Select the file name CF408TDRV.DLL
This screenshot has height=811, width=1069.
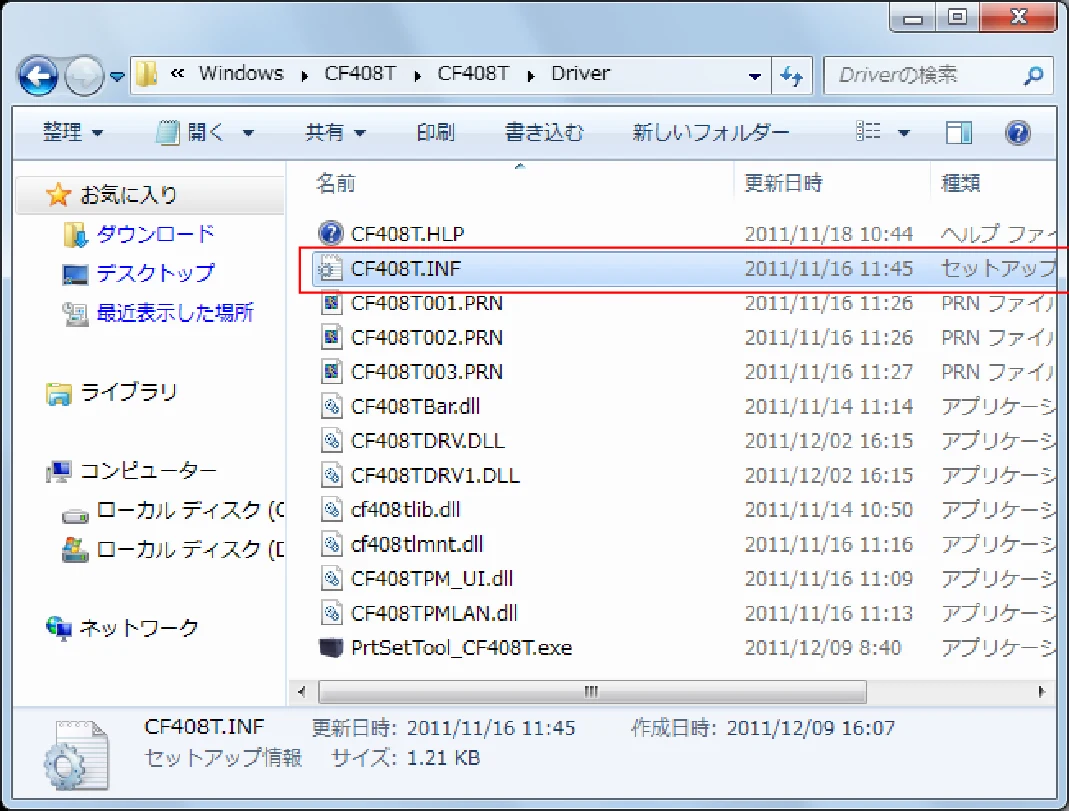pos(427,441)
